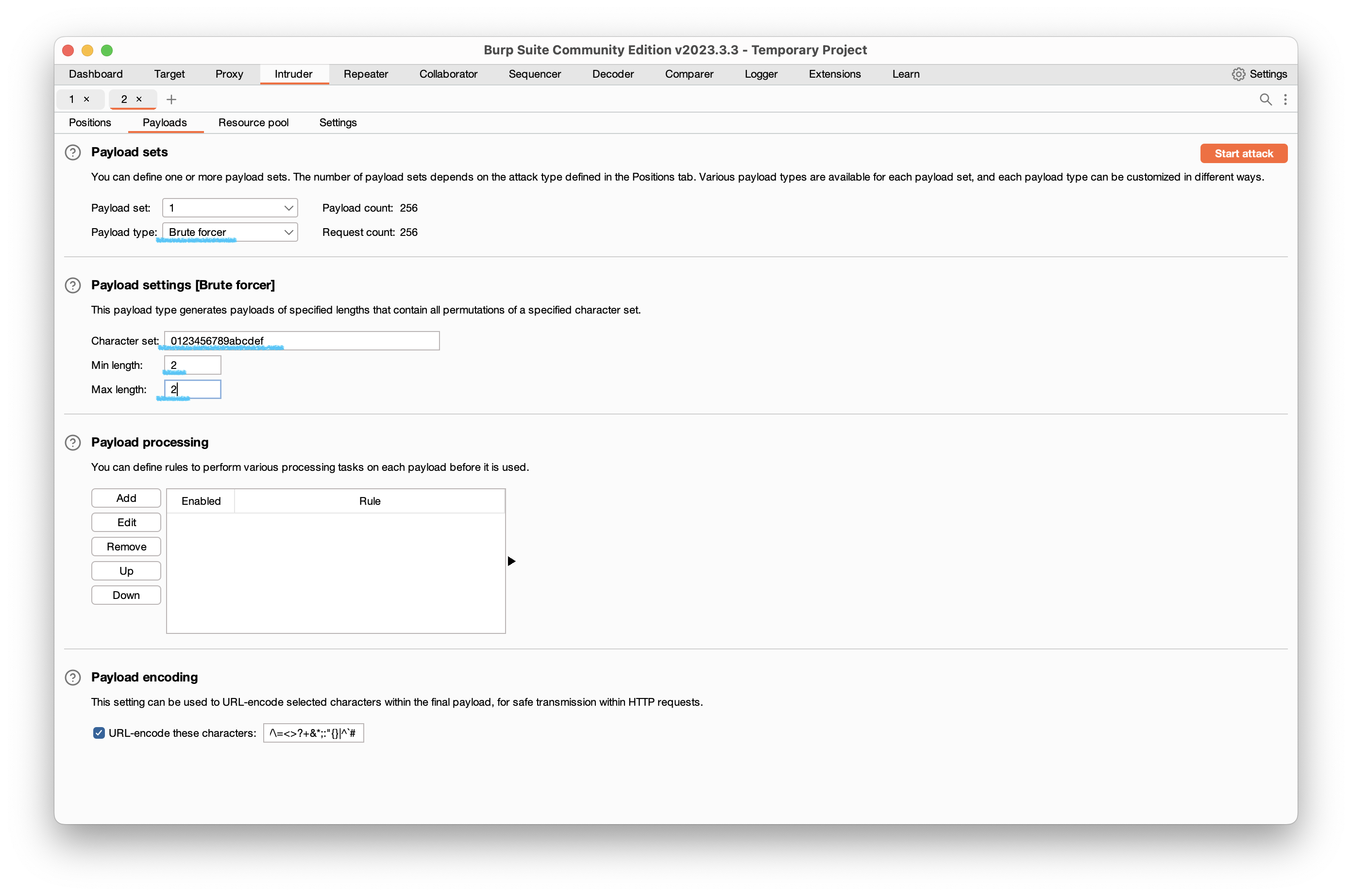
Task: Open the Settings gear icon
Action: point(1238,74)
